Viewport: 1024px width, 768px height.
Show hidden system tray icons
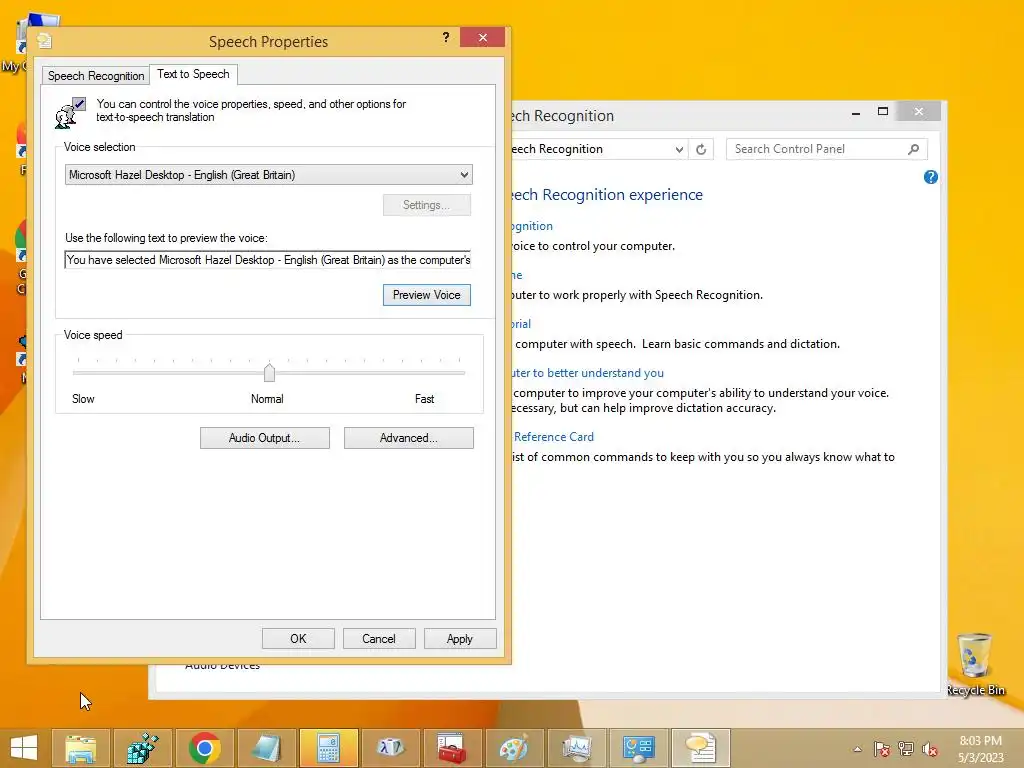(x=857, y=749)
